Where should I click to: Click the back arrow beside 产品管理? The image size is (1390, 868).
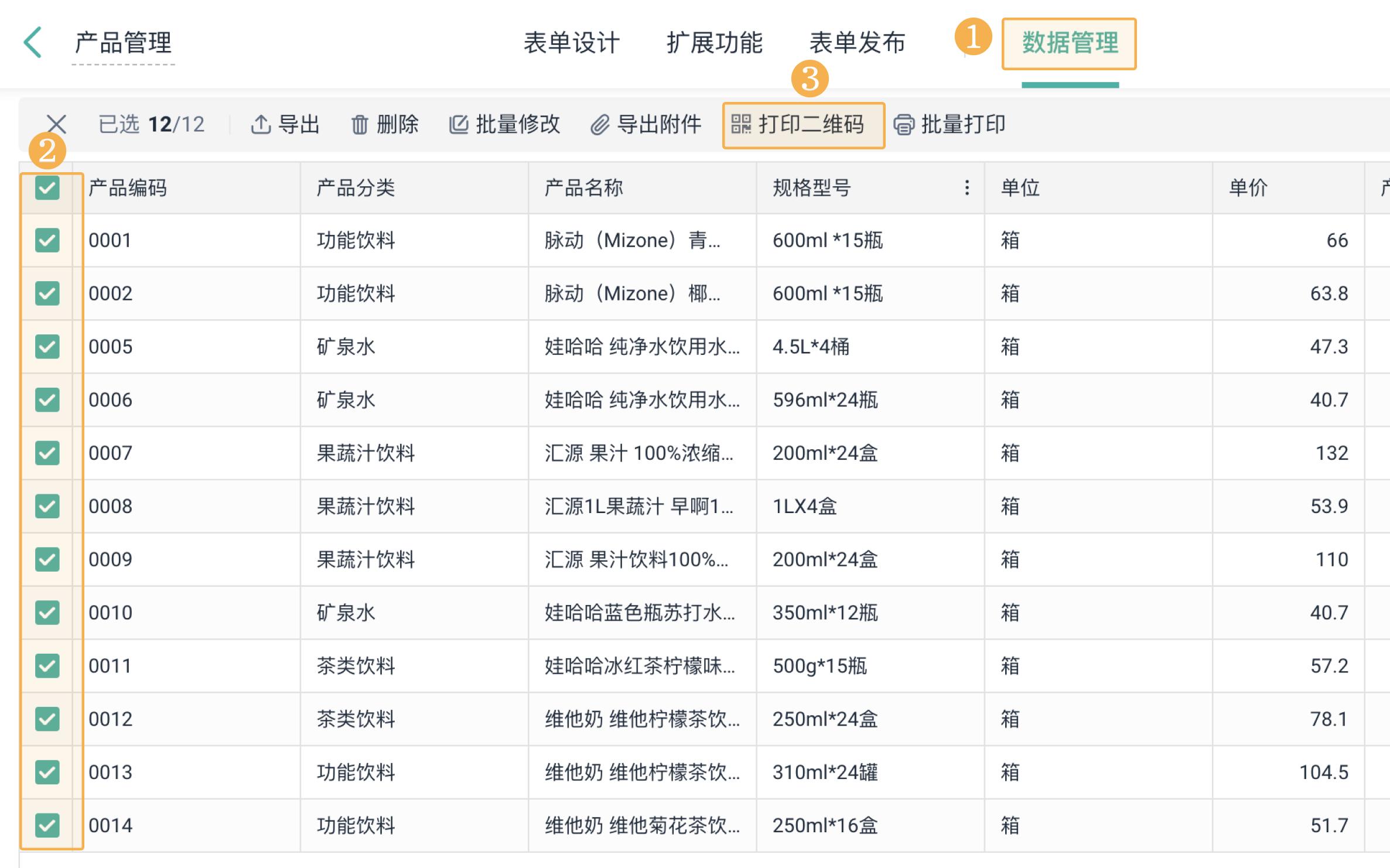point(33,42)
